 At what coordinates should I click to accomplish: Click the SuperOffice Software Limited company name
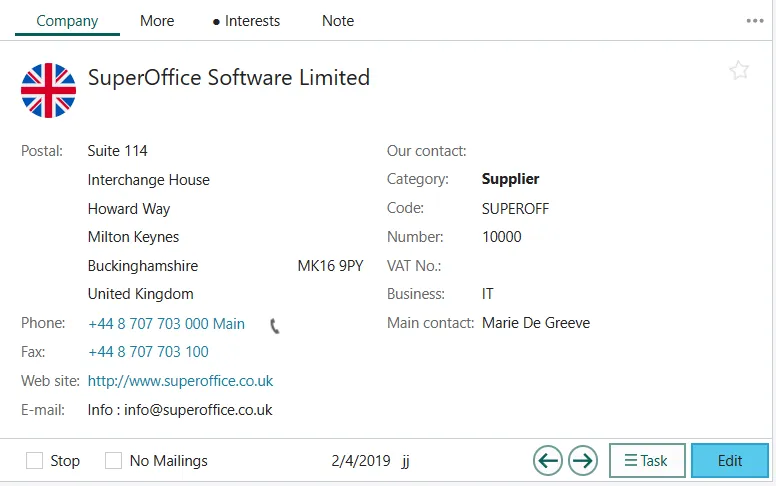(x=229, y=77)
